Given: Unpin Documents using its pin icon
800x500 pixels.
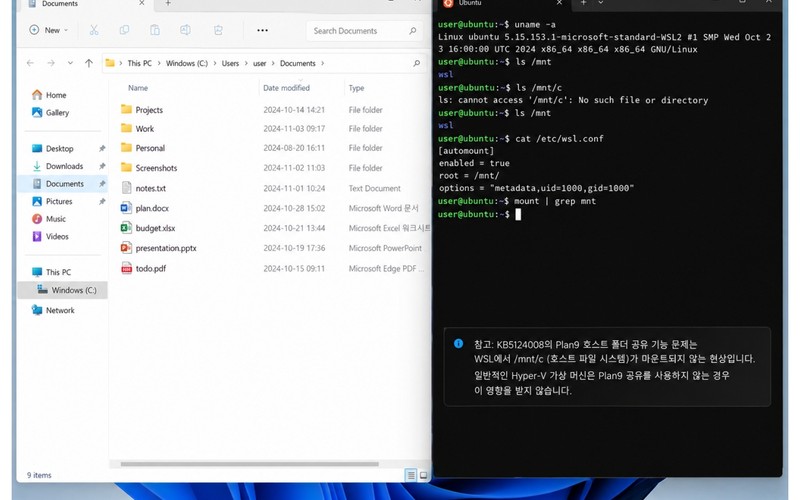Looking at the screenshot, I should tap(102, 184).
